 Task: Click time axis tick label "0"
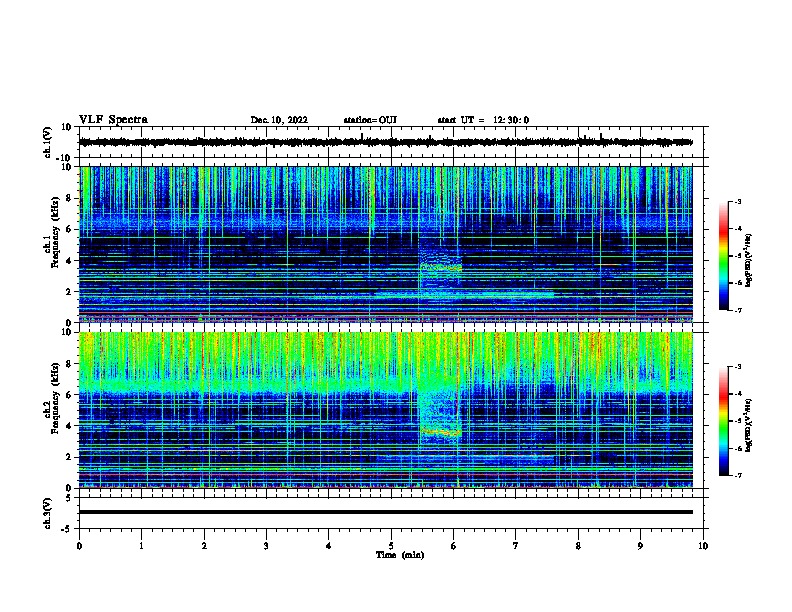79,546
